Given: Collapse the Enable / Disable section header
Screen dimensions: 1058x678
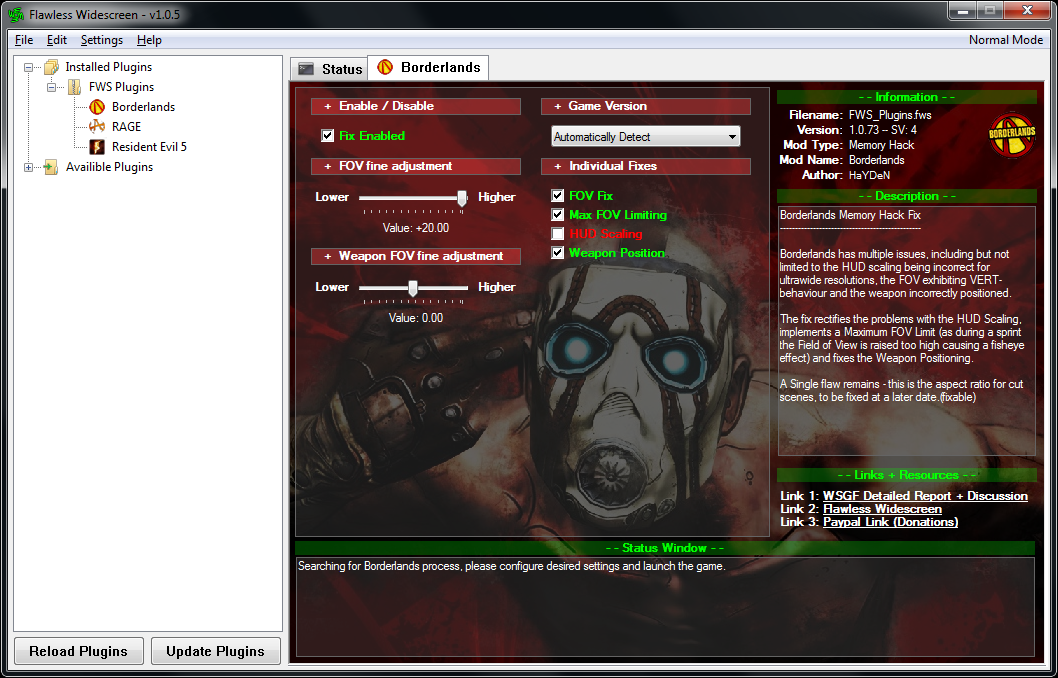Looking at the screenshot, I should [x=416, y=106].
